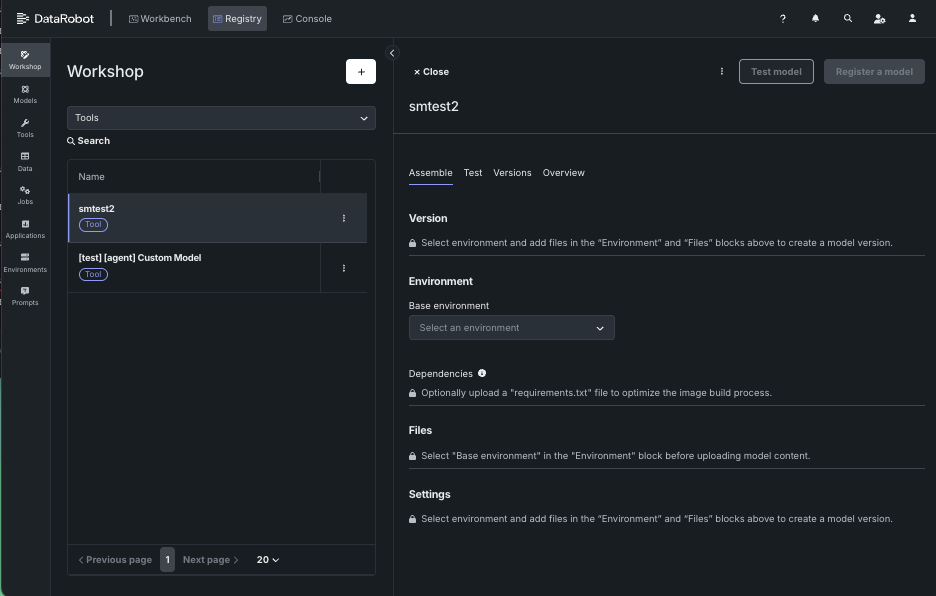This screenshot has height=596, width=936.
Task: Open Applications in the sidebar
Action: [25, 229]
